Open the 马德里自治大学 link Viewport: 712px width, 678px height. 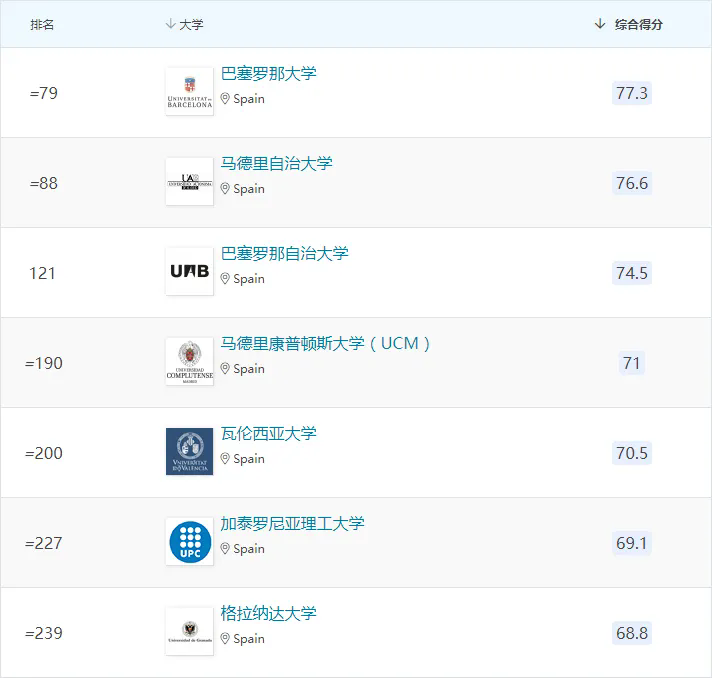277,163
